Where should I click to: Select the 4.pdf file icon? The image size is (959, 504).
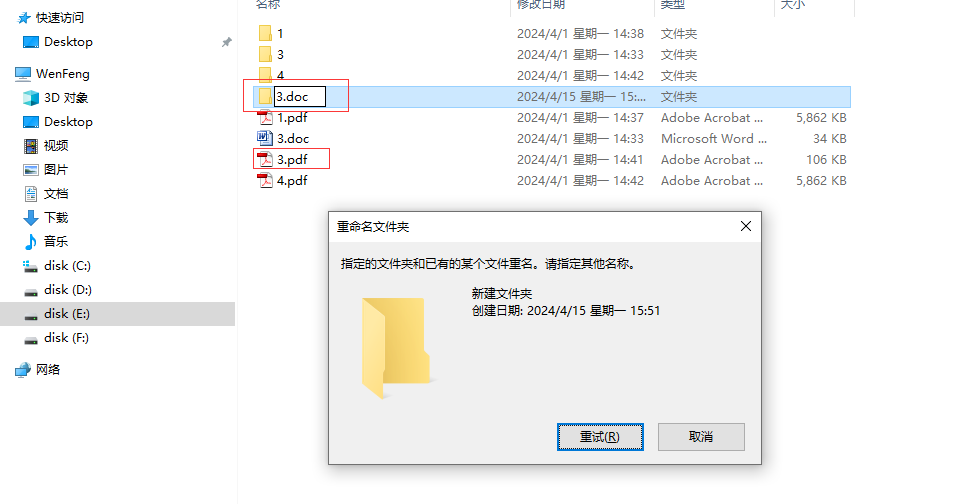click(x=265, y=180)
